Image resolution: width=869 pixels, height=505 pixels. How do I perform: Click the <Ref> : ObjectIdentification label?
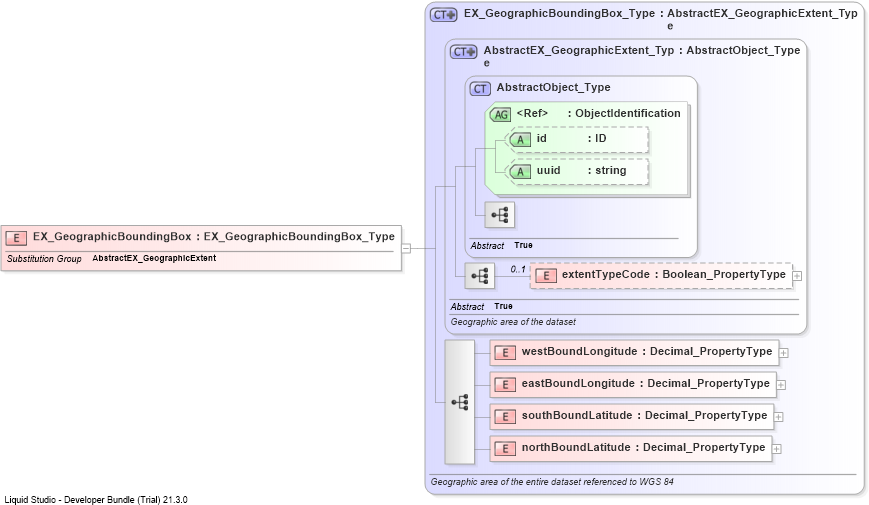click(x=599, y=114)
